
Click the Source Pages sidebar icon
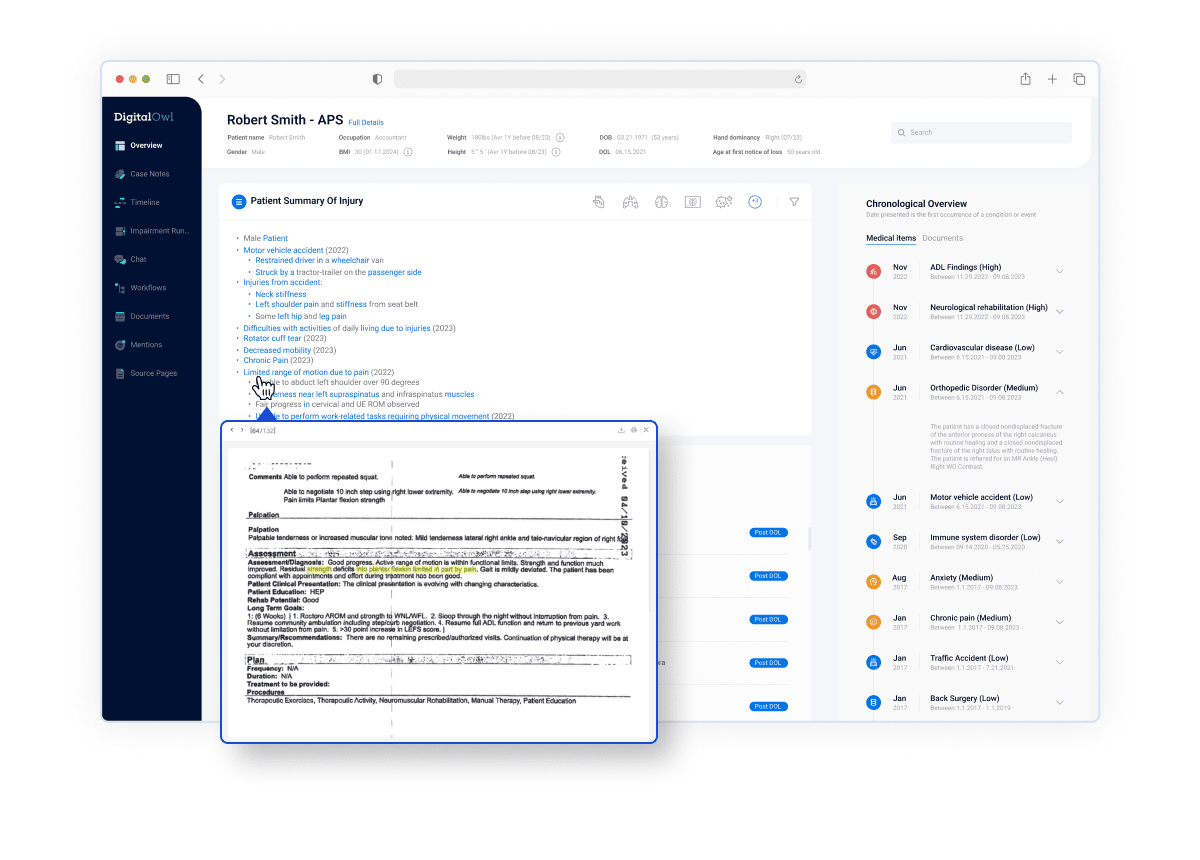tap(120, 373)
